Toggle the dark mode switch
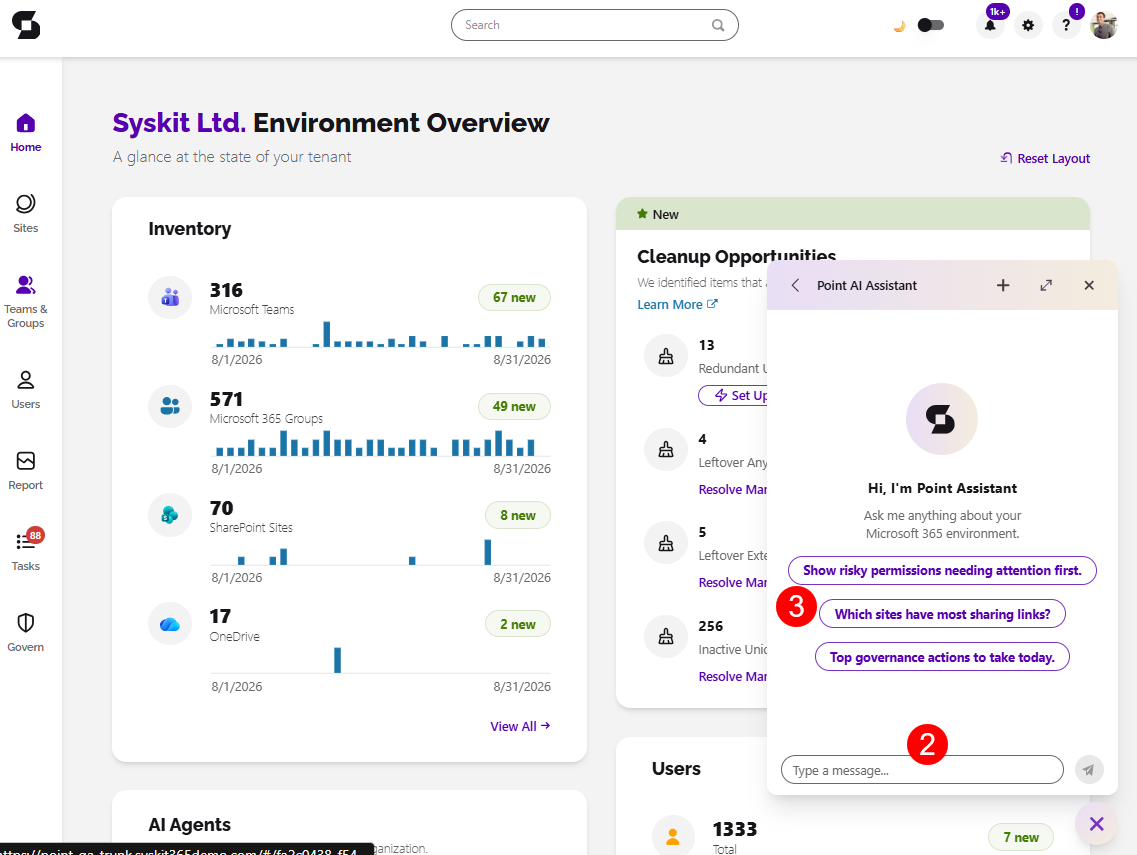 click(x=930, y=25)
